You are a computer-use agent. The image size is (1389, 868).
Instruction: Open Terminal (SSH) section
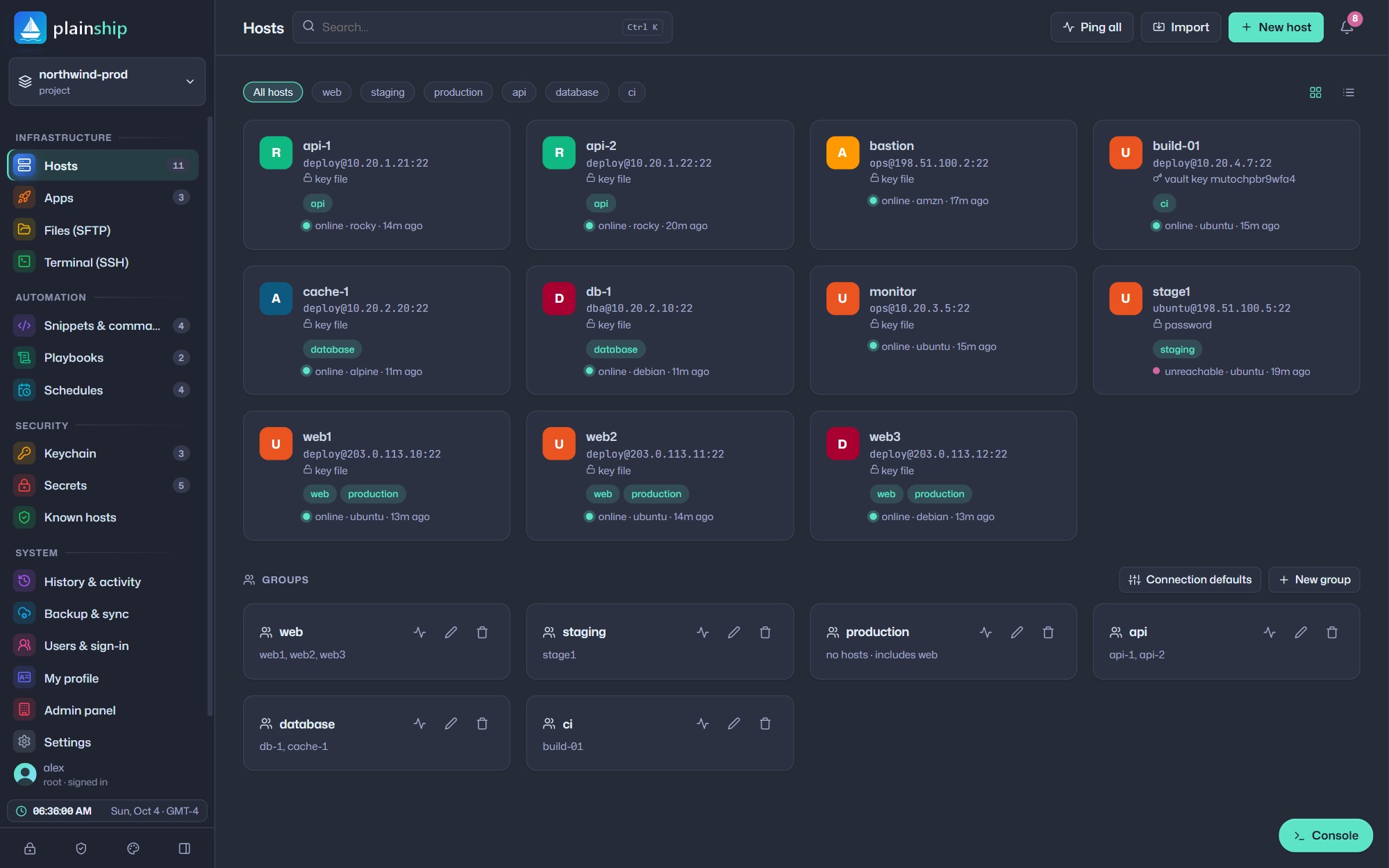coord(103,262)
